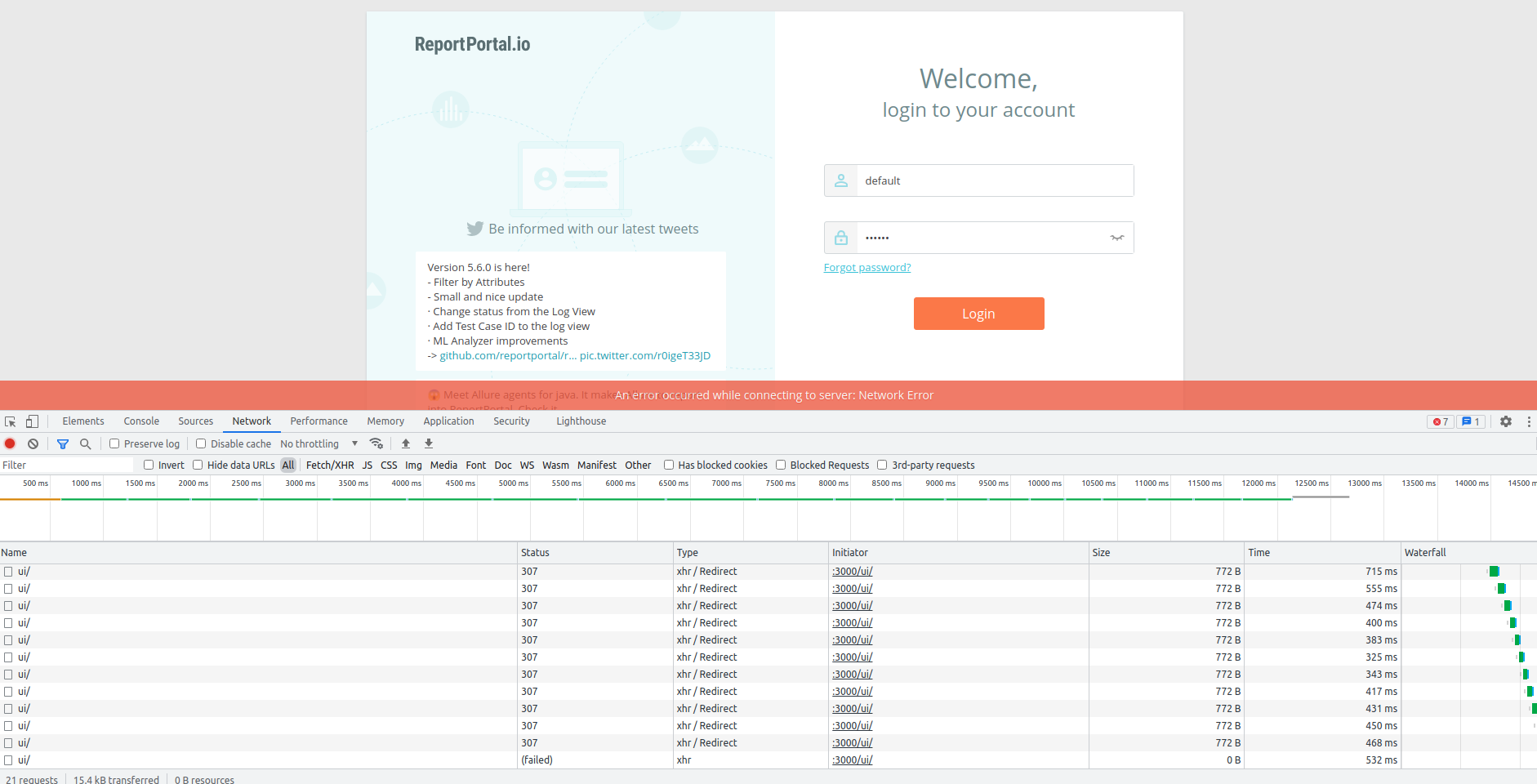Screen dimensions: 1537x784
Task: Switch to the Console tab
Action: click(x=141, y=421)
